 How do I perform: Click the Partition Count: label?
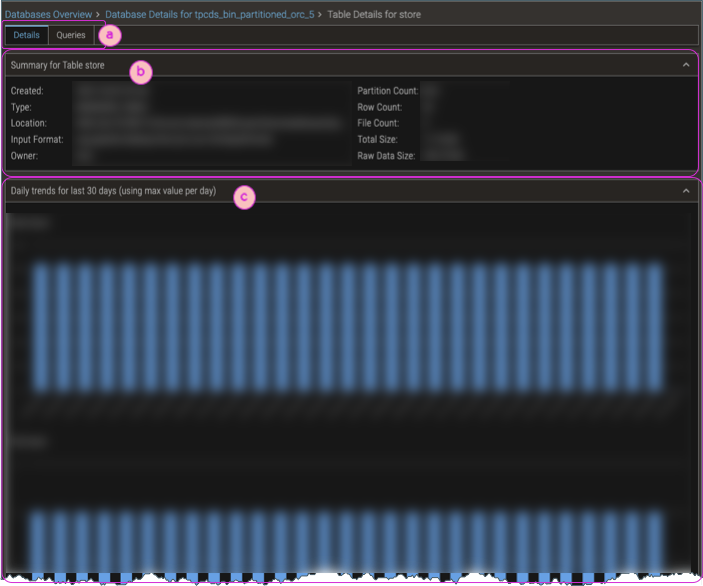coord(387,91)
